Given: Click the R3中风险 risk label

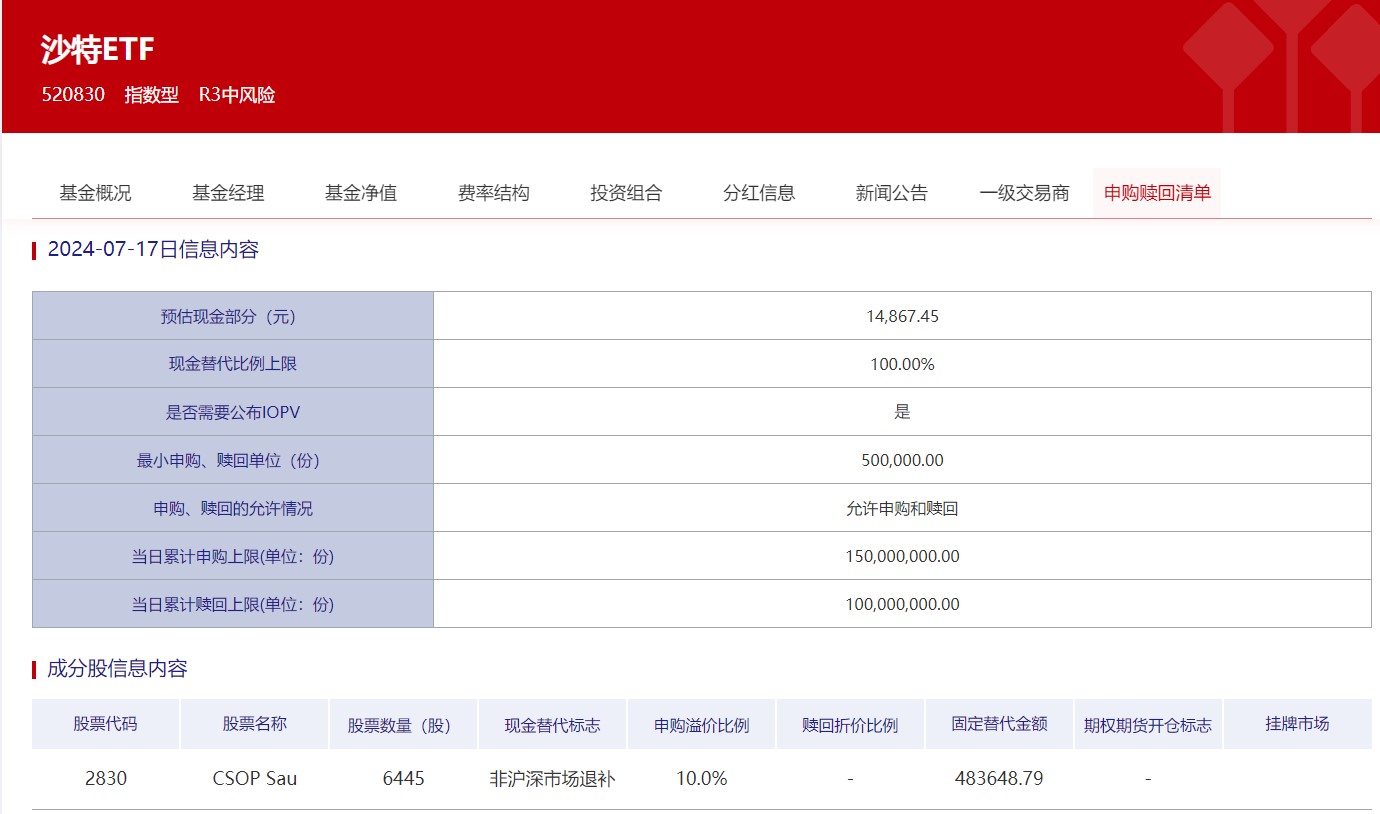Looking at the screenshot, I should click(237, 95).
